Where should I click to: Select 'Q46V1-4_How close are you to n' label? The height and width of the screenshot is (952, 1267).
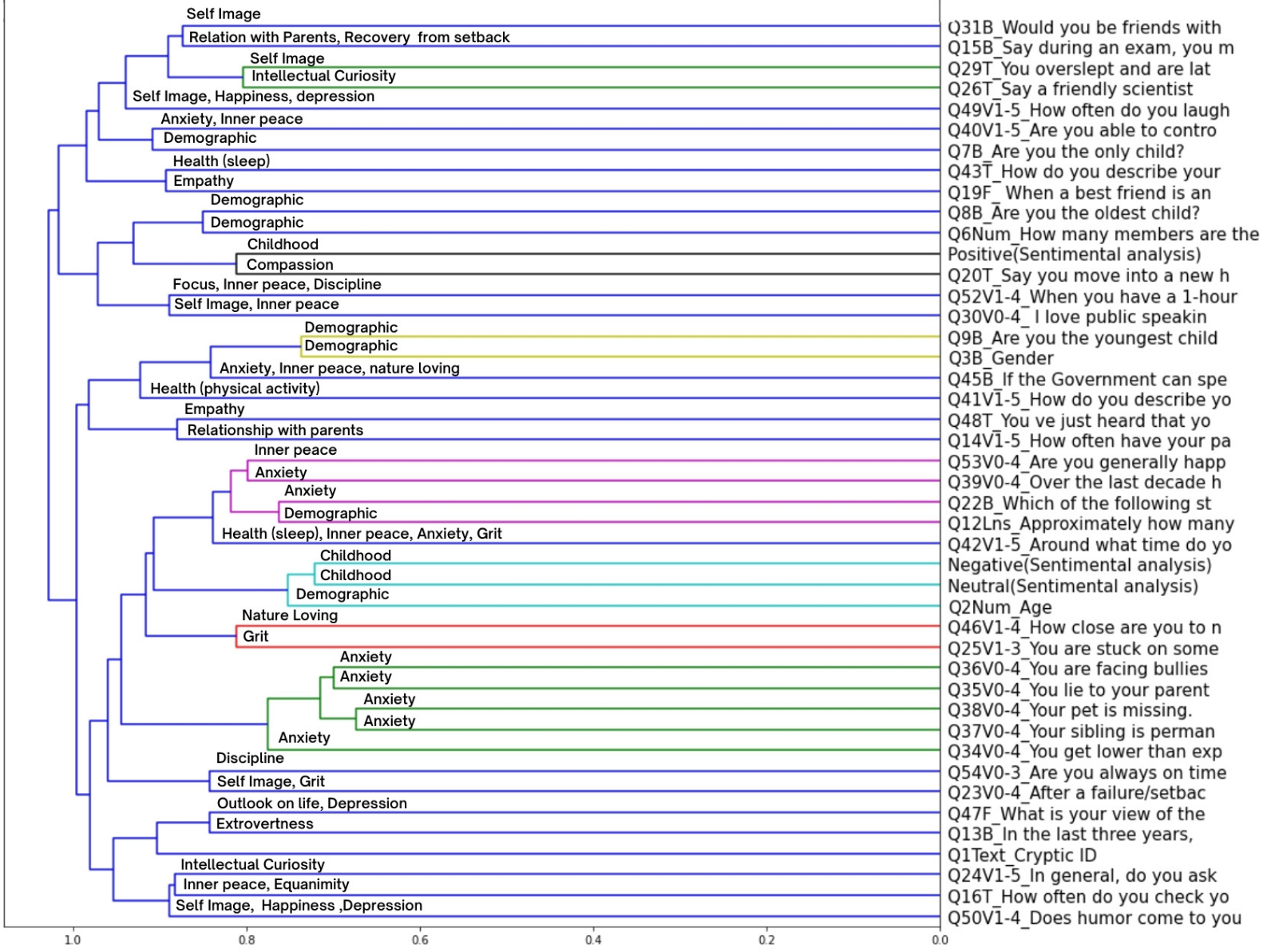point(1084,627)
